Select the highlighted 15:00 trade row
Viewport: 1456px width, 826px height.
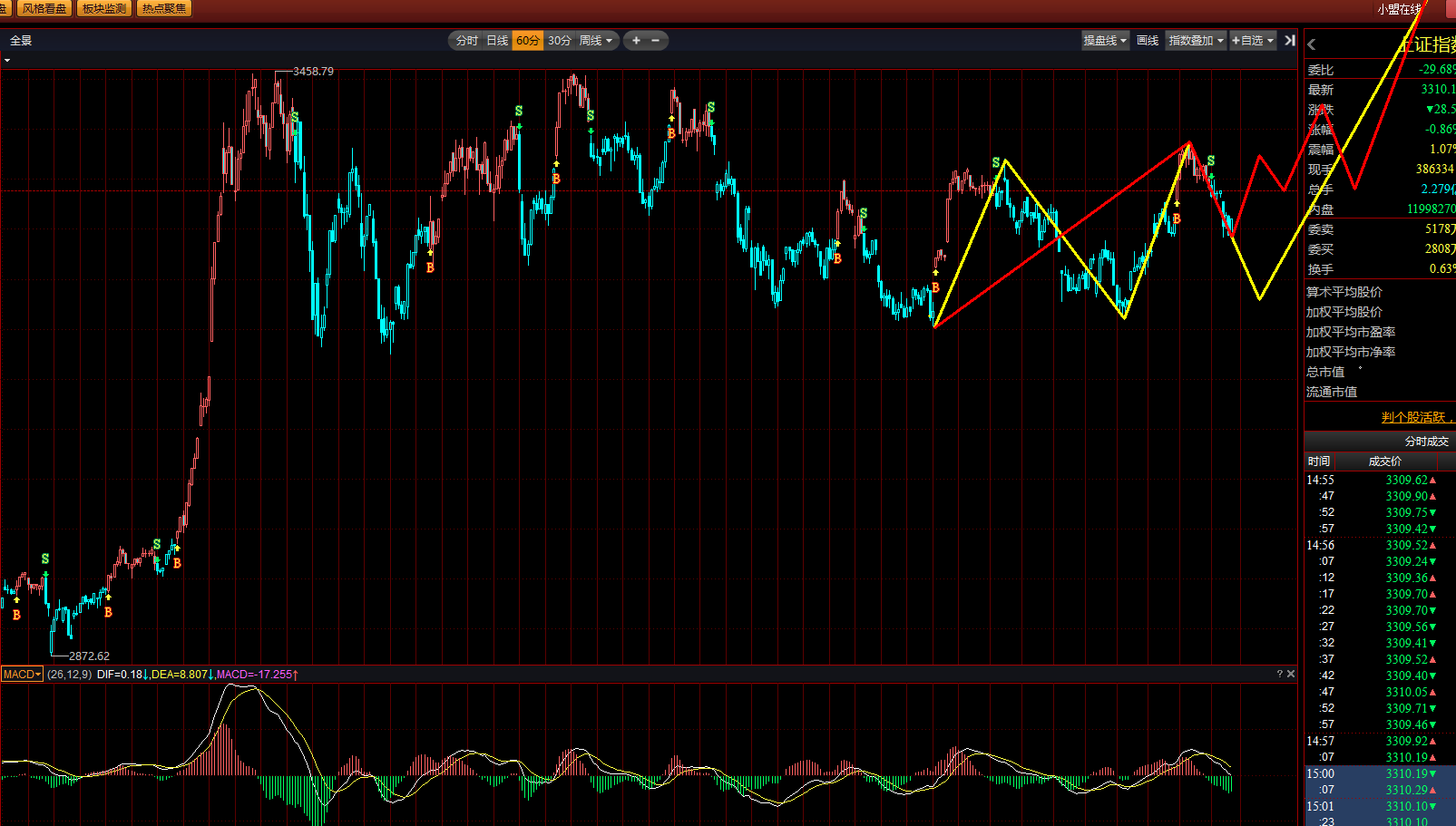click(1380, 773)
